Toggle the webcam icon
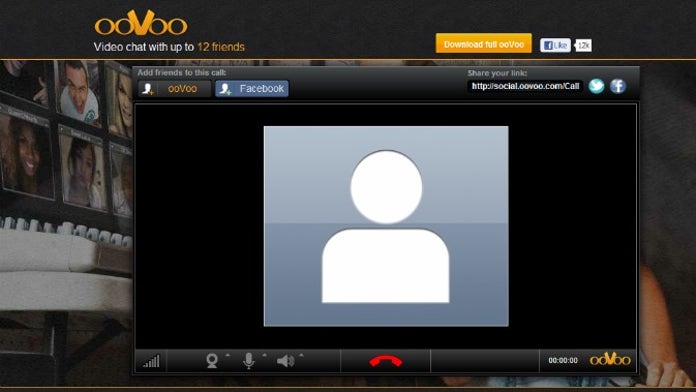This screenshot has width=696, height=392. pos(212,361)
